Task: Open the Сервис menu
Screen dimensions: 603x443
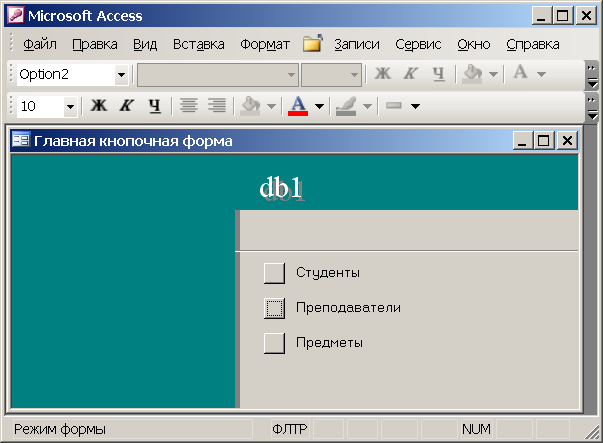Action: 418,44
